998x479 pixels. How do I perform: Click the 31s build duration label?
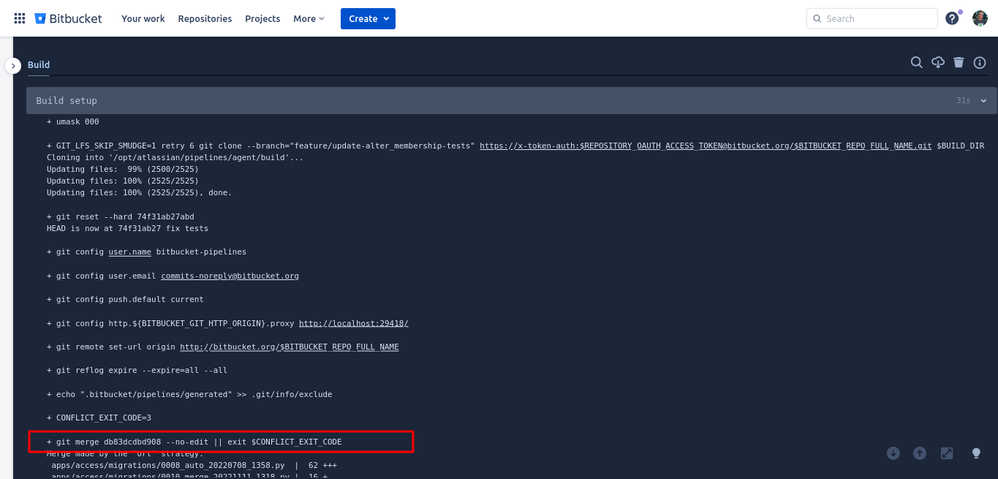(963, 101)
